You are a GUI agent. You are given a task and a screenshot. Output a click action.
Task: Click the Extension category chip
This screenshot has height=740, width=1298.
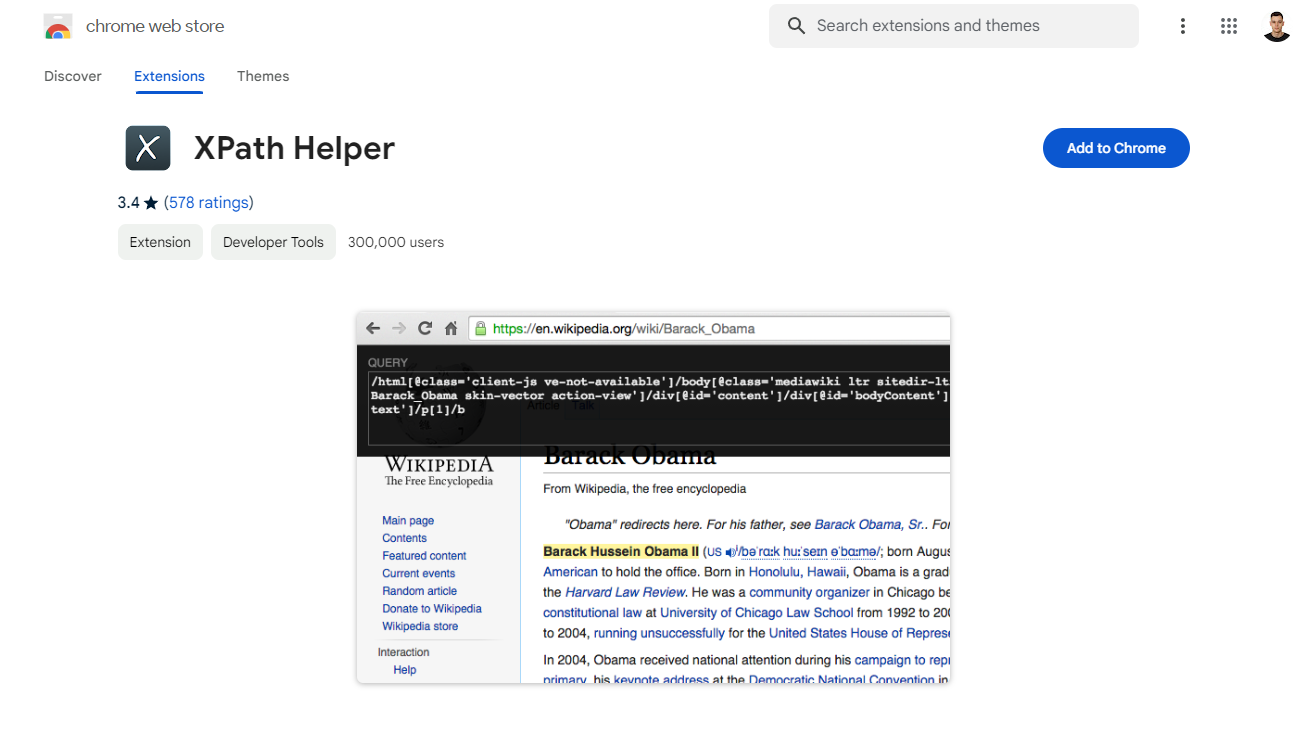point(160,242)
